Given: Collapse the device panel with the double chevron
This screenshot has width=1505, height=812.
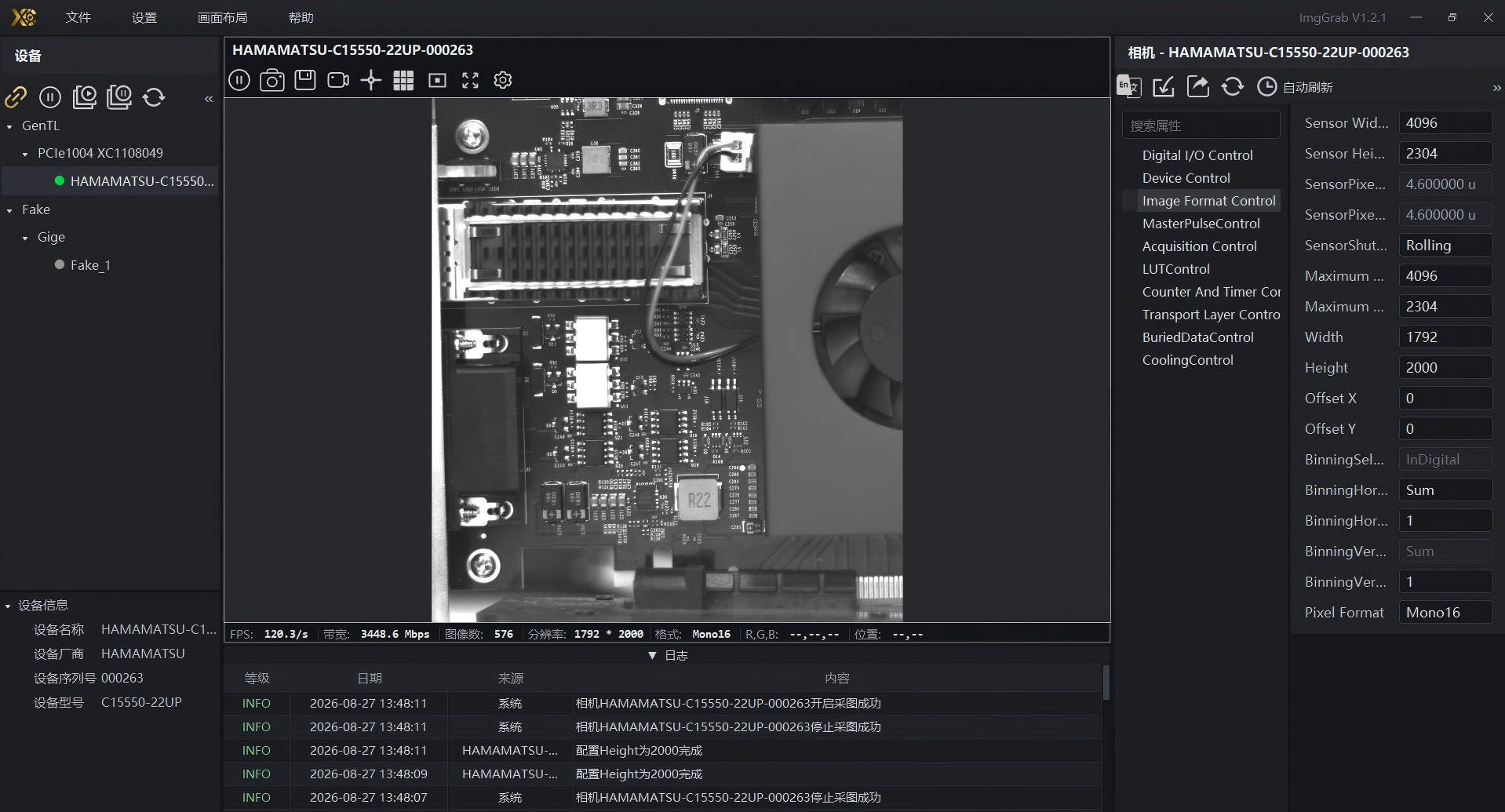Looking at the screenshot, I should point(209,99).
